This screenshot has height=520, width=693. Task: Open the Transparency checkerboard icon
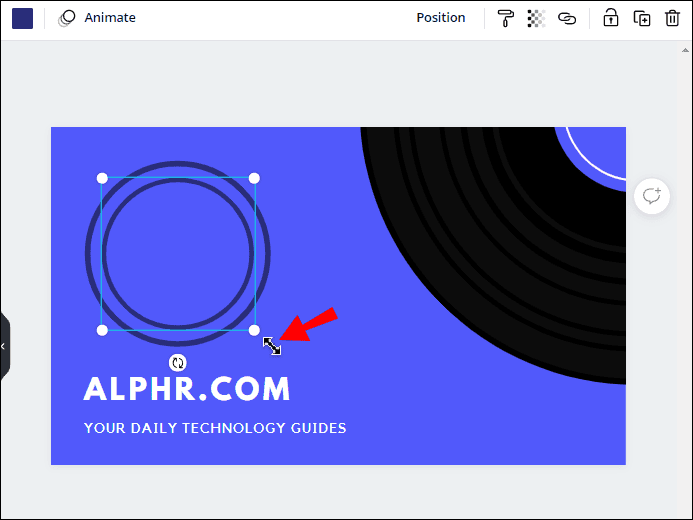point(536,18)
